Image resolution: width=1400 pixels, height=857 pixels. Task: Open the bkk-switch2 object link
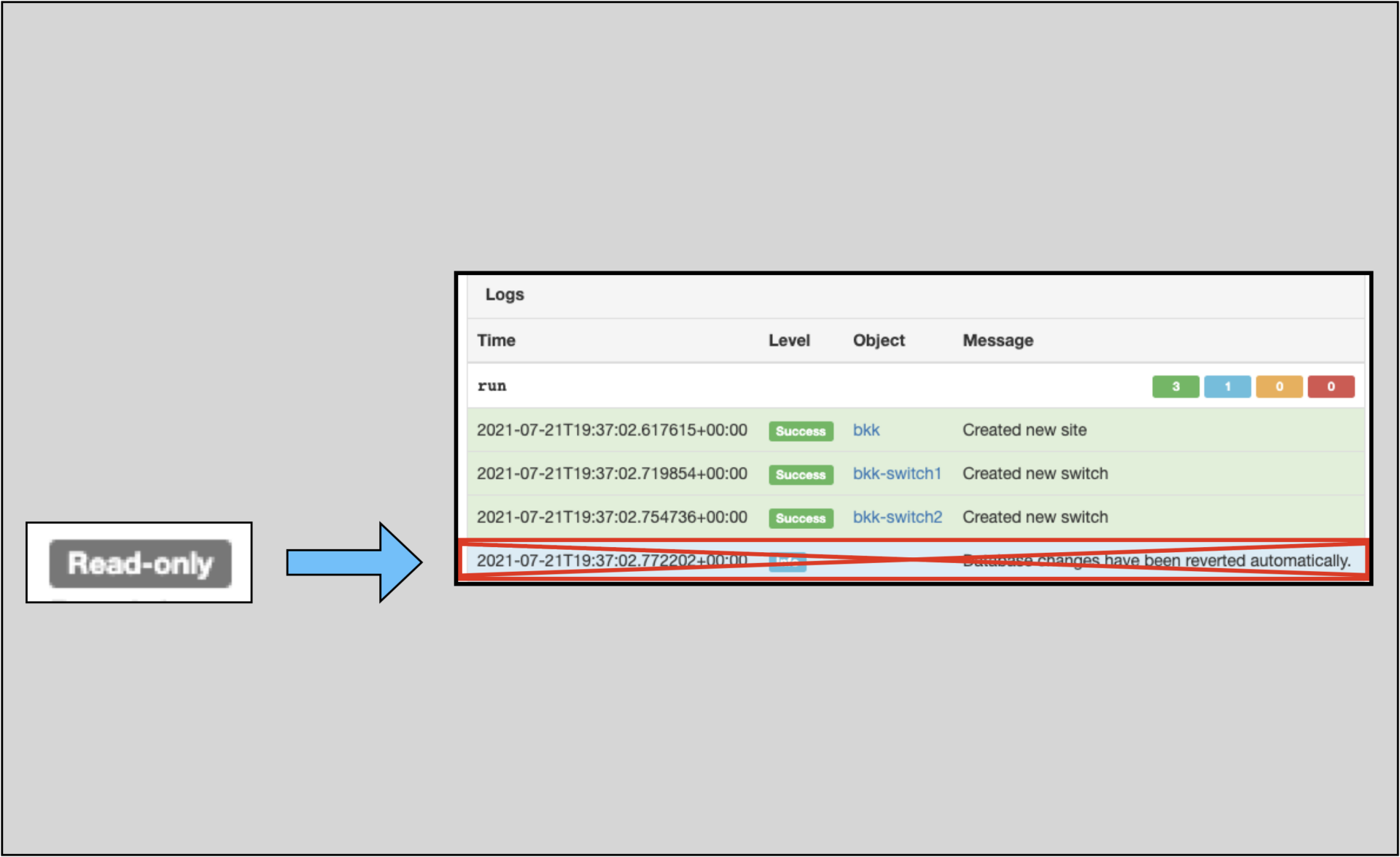point(897,517)
